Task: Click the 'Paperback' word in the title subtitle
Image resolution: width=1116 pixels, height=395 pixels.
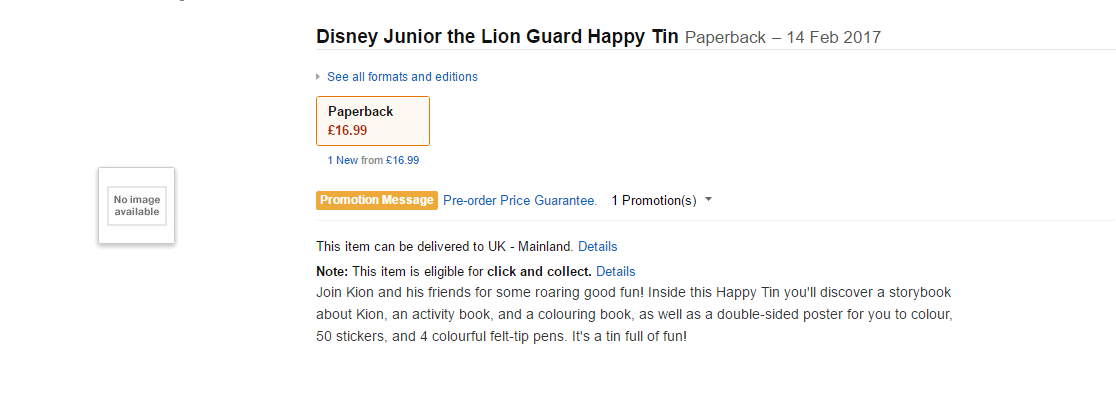Action: 725,38
